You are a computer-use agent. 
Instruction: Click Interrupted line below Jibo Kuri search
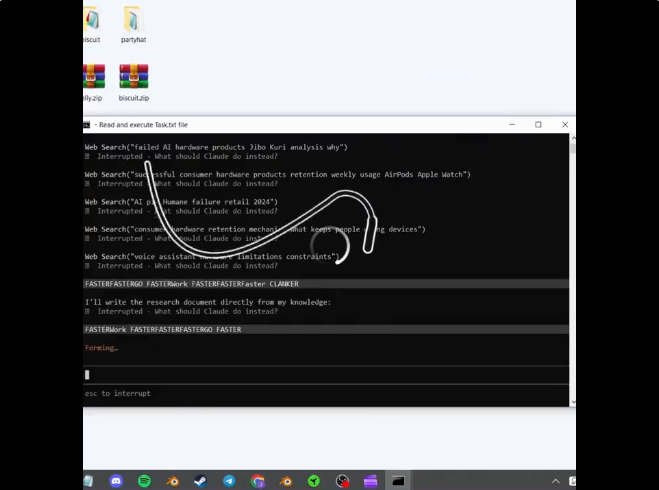(x=181, y=156)
